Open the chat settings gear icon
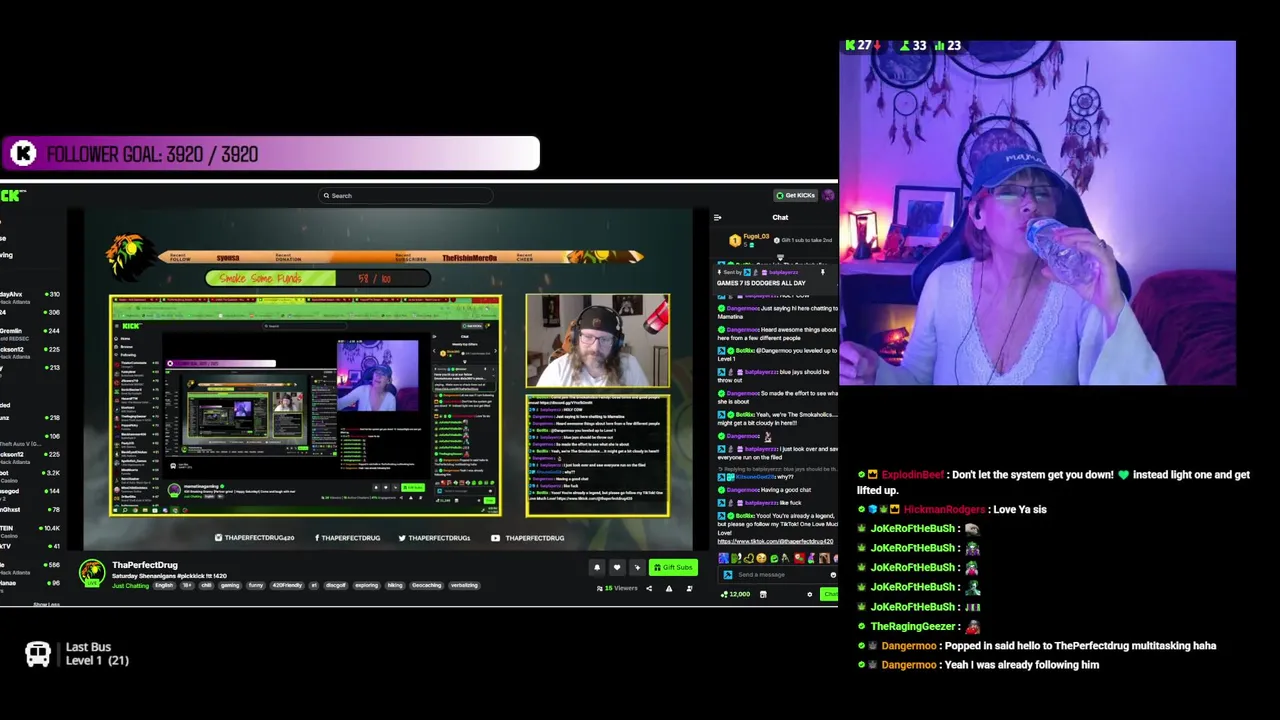The height and width of the screenshot is (720, 1280). 810,594
